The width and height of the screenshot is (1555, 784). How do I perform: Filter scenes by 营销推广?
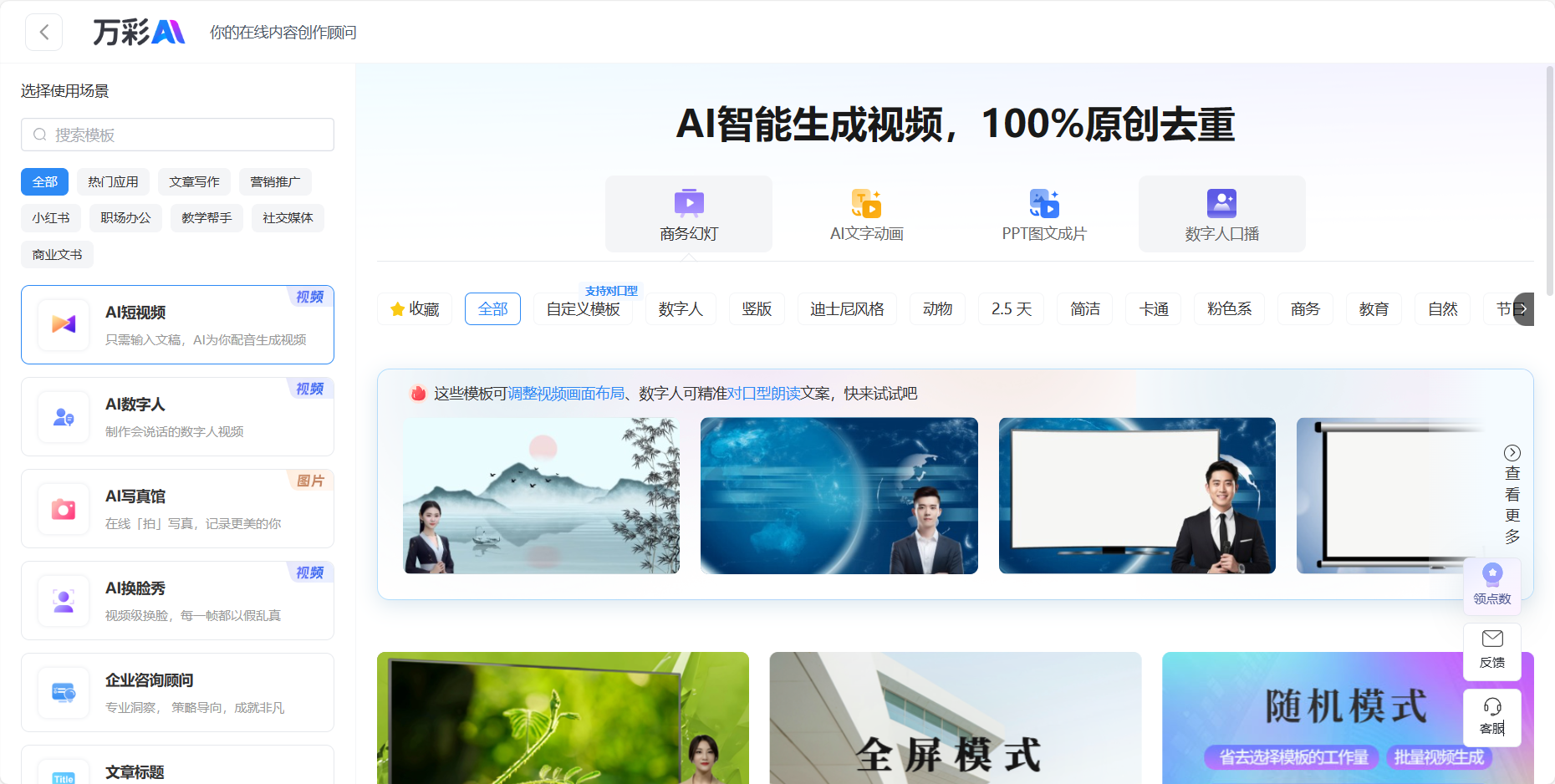pos(275,181)
